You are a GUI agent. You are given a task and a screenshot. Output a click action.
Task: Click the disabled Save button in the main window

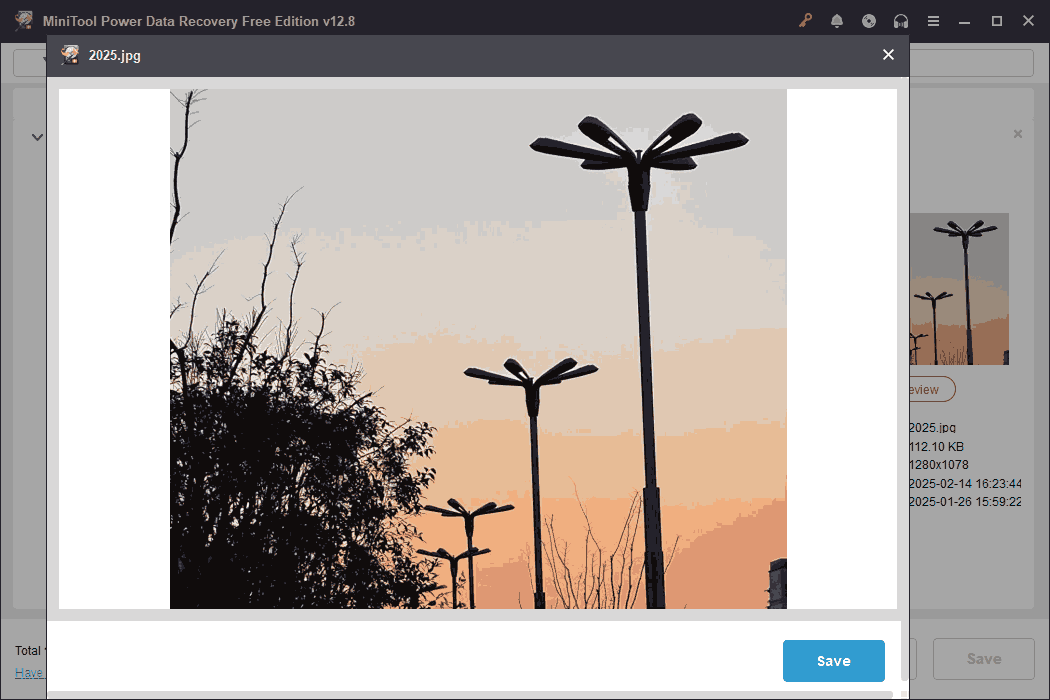pos(984,658)
